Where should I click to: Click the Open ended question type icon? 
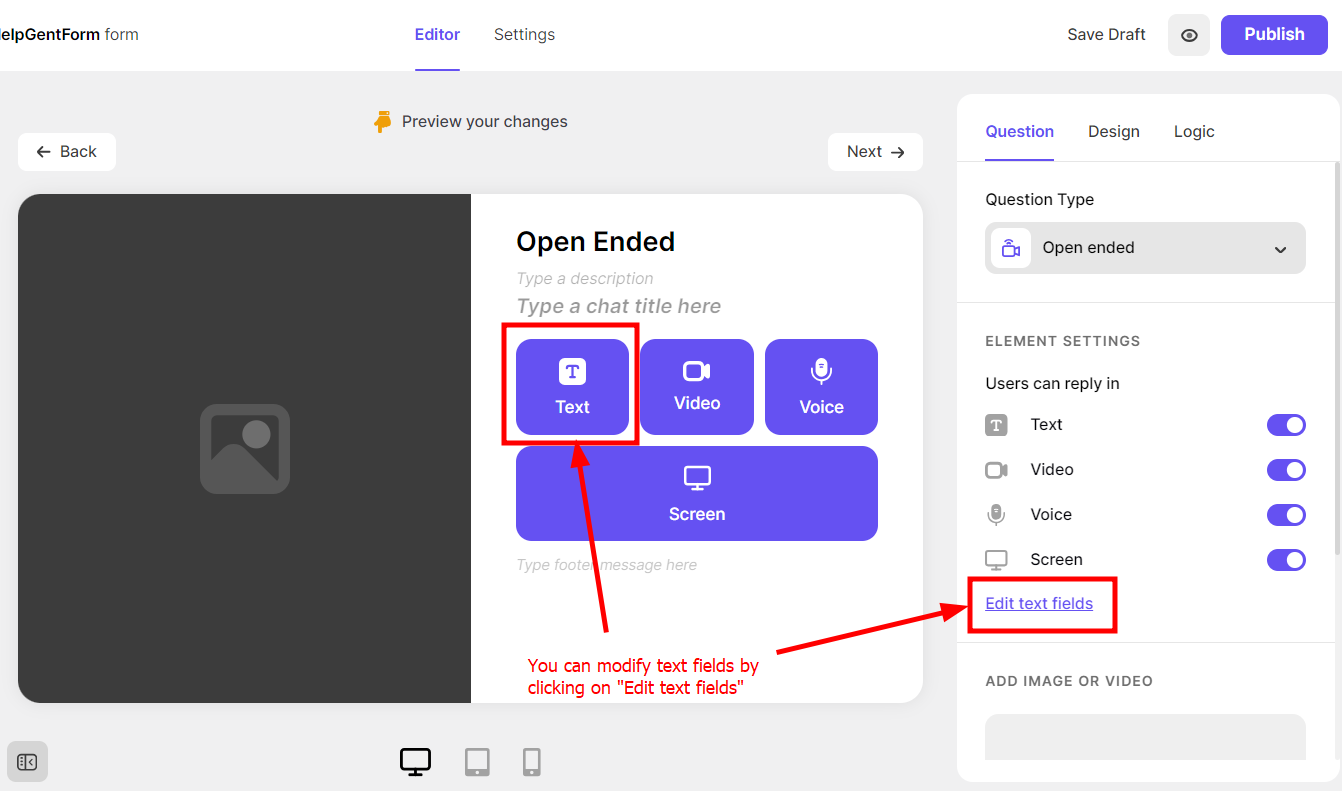coord(1011,248)
